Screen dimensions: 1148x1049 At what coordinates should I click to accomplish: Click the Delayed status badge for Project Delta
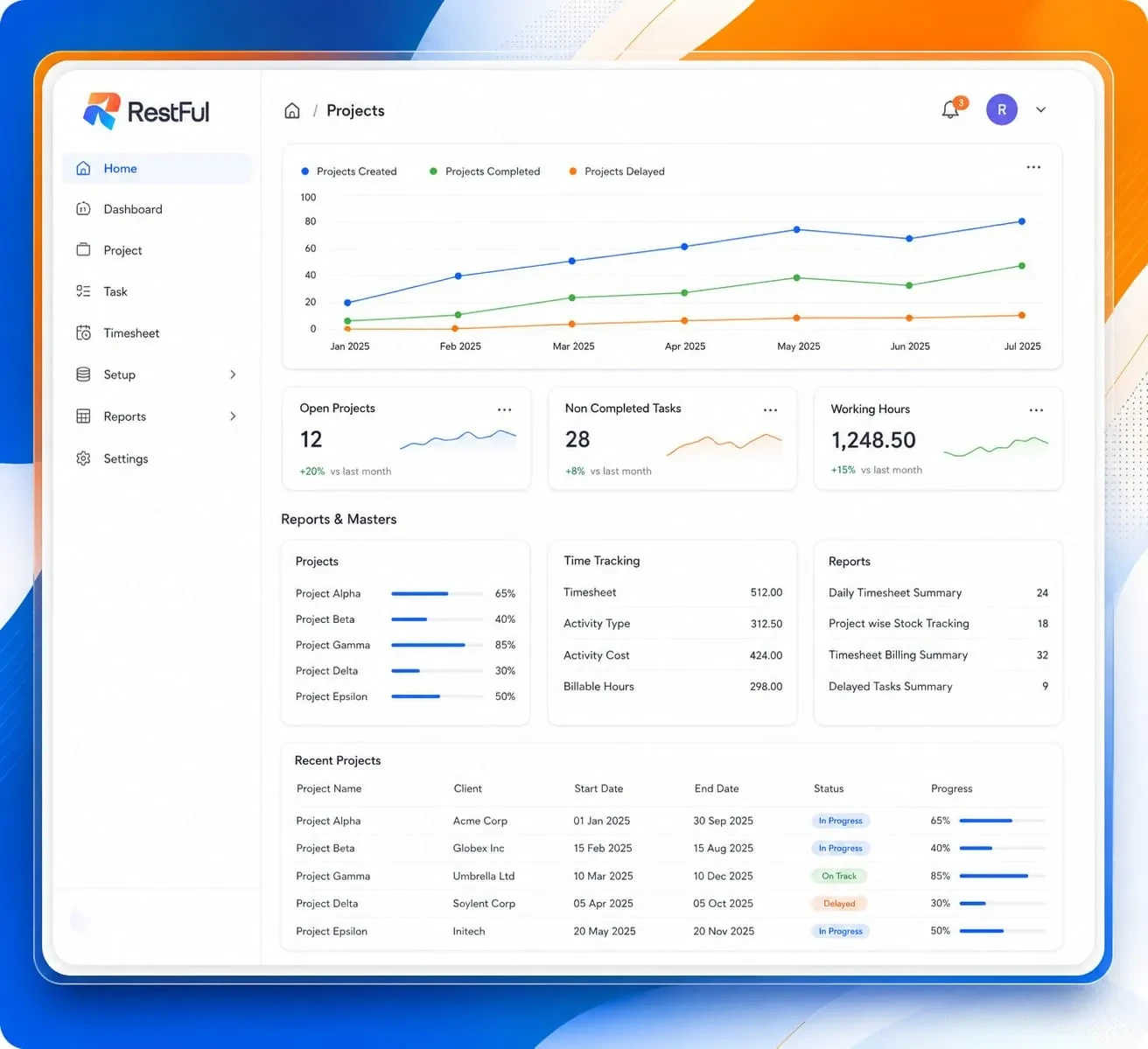click(x=839, y=903)
